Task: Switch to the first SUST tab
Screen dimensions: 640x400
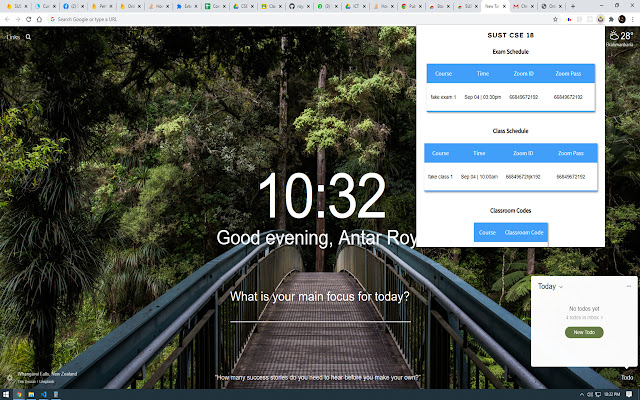Action: pos(16,6)
